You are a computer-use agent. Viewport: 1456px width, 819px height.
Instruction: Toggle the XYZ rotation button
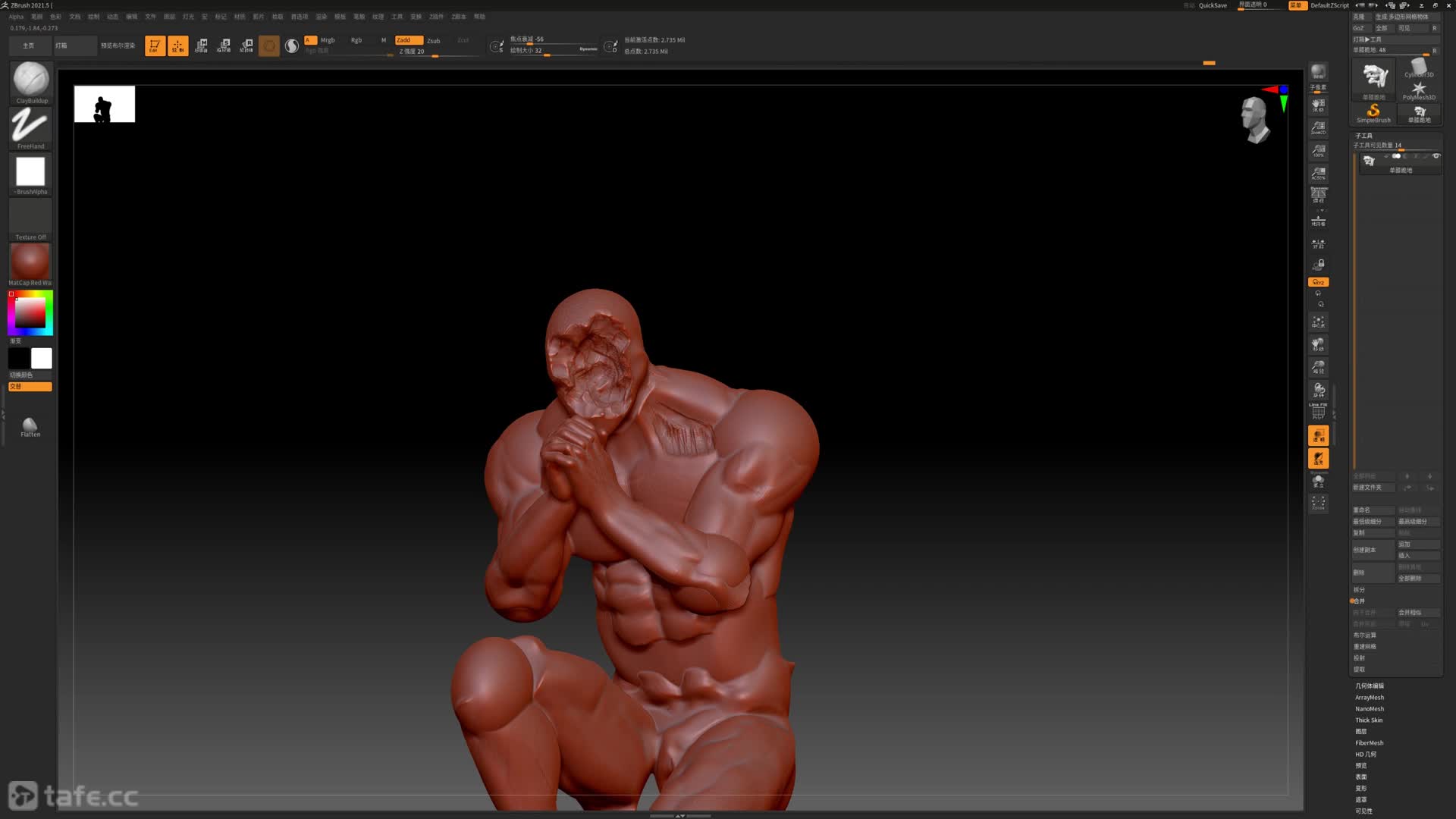click(1318, 282)
